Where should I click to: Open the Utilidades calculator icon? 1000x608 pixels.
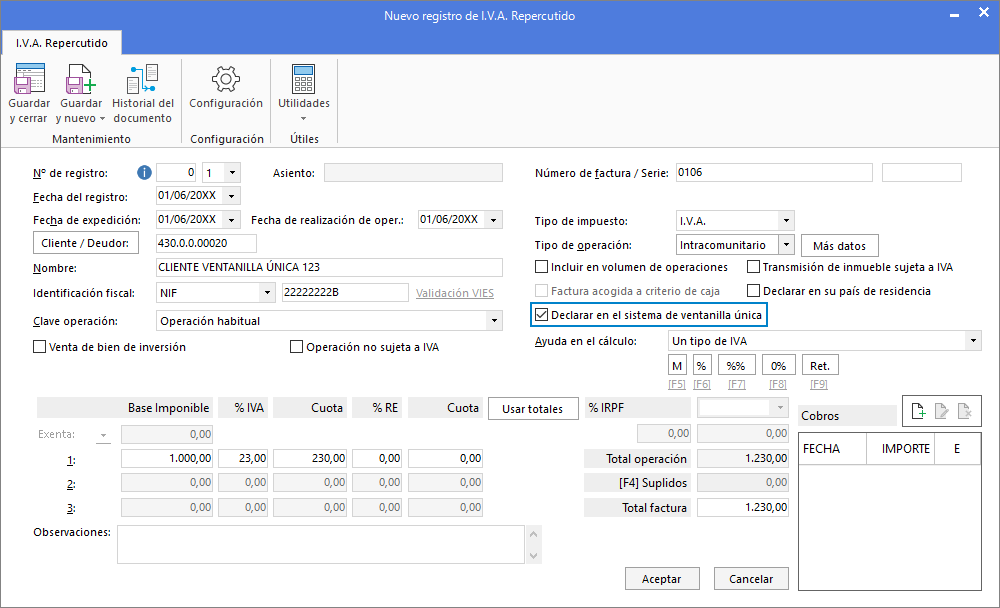coord(304,79)
